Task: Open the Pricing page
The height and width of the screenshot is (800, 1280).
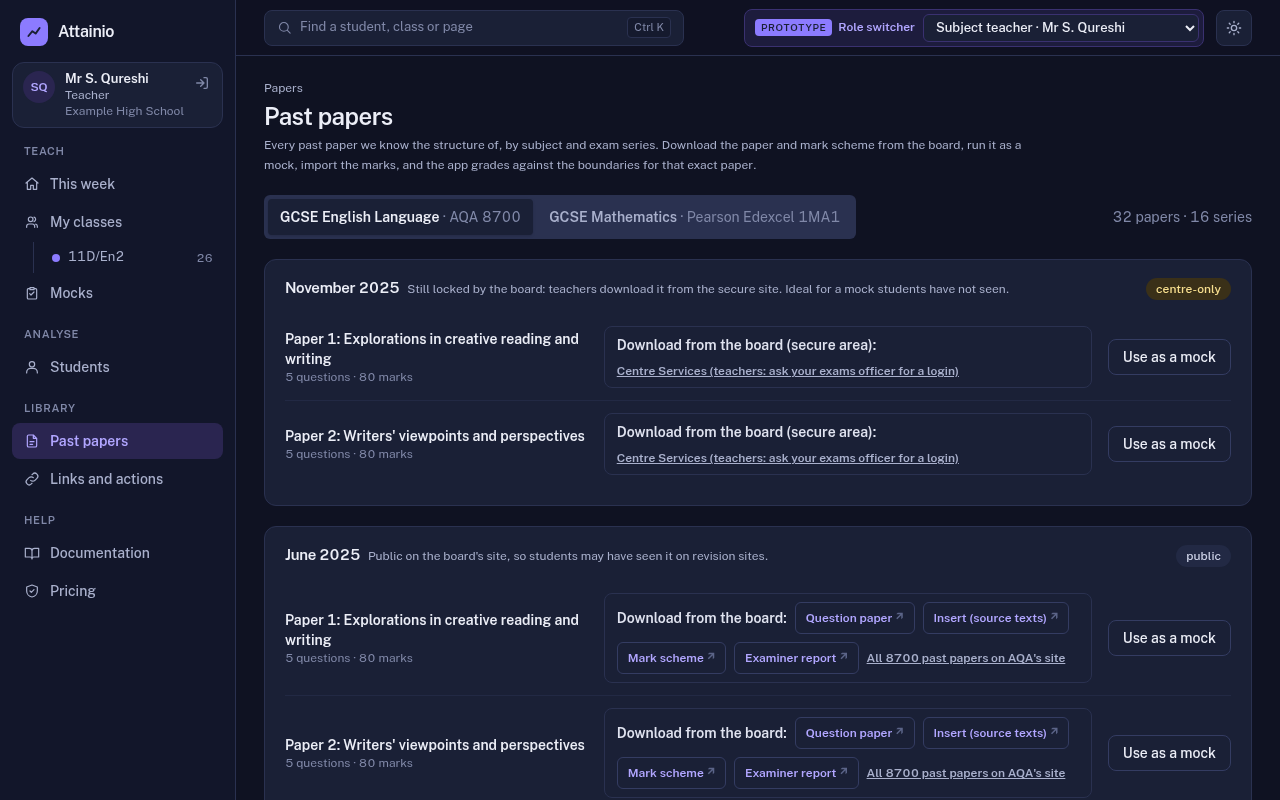Action: tap(117, 591)
